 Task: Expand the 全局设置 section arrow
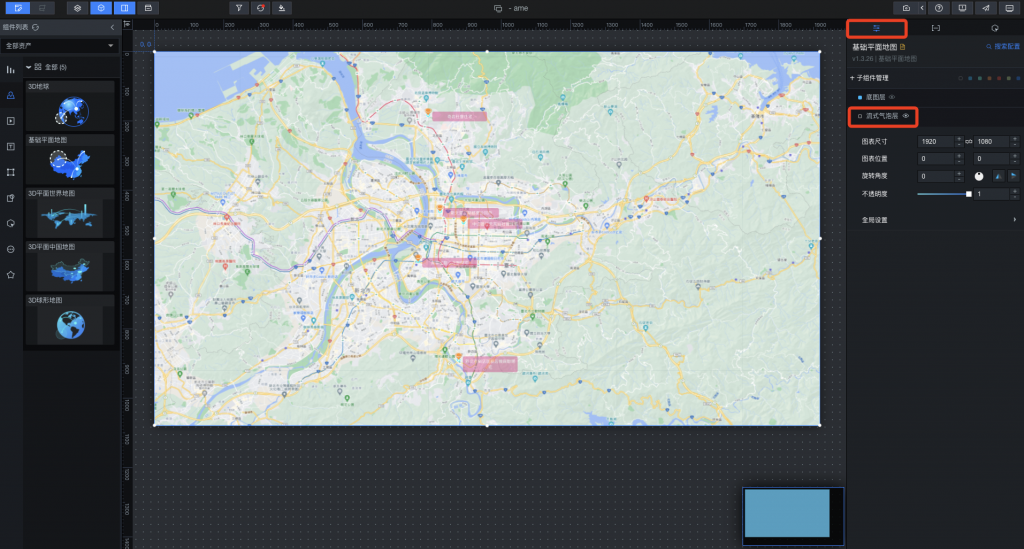1014,220
